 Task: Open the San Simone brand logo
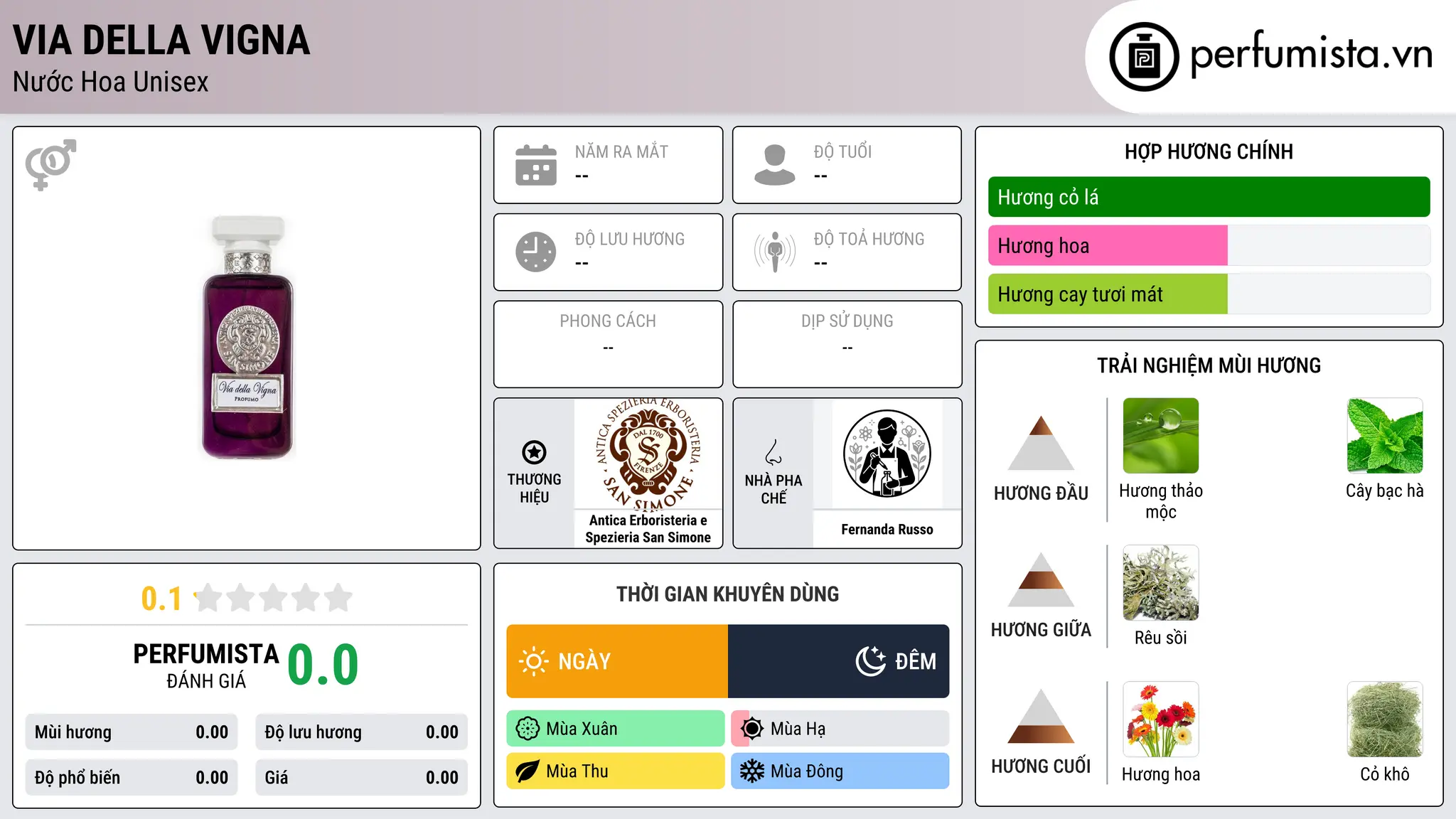[x=648, y=454]
